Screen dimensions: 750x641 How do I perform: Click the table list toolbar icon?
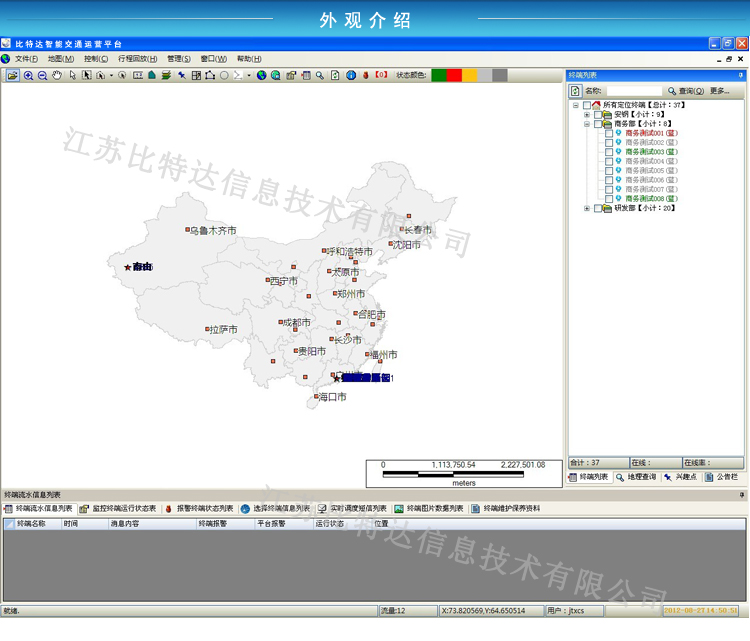pyautogui.click(x=306, y=75)
